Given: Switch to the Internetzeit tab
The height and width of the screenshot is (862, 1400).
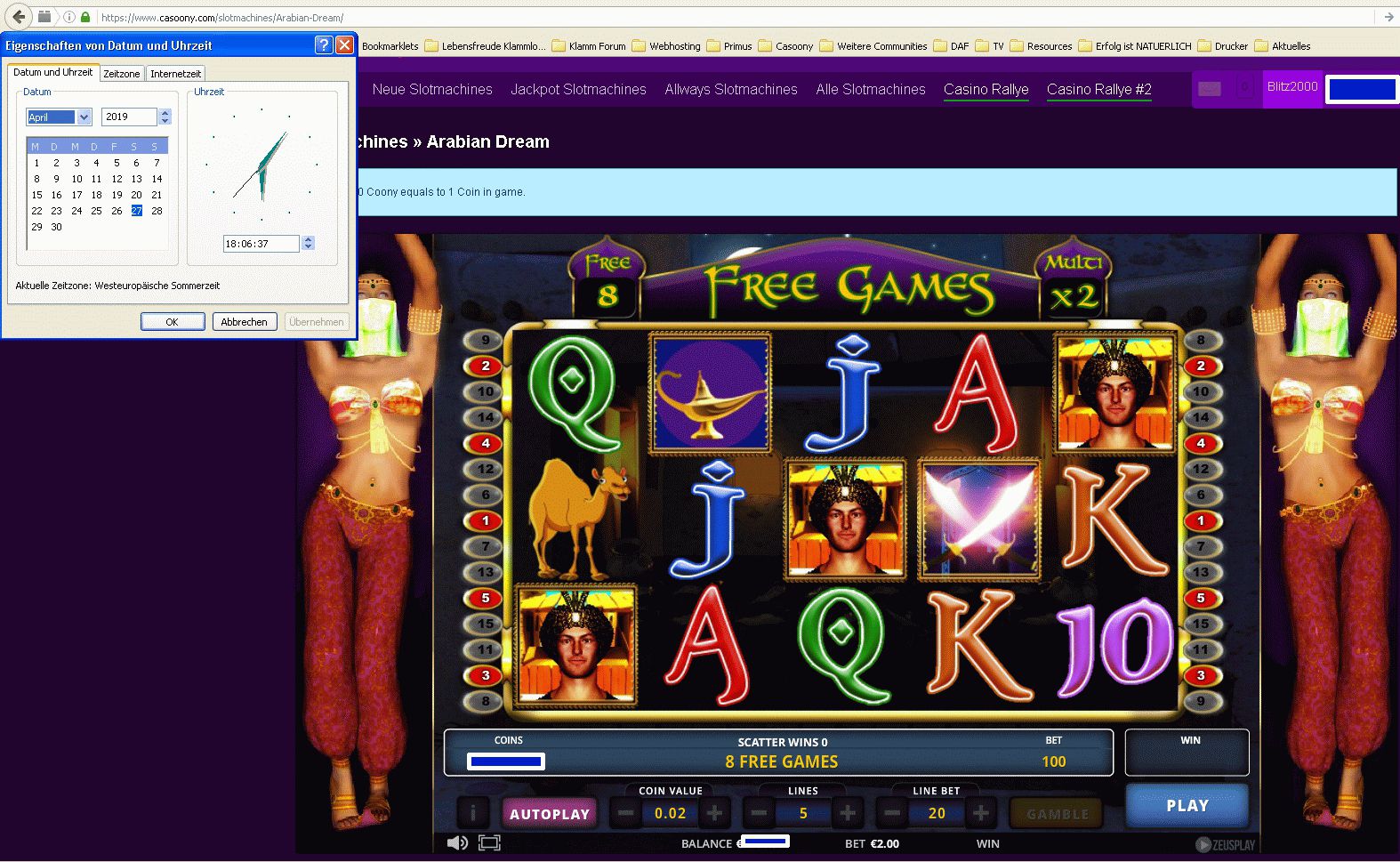Looking at the screenshot, I should pos(175,74).
